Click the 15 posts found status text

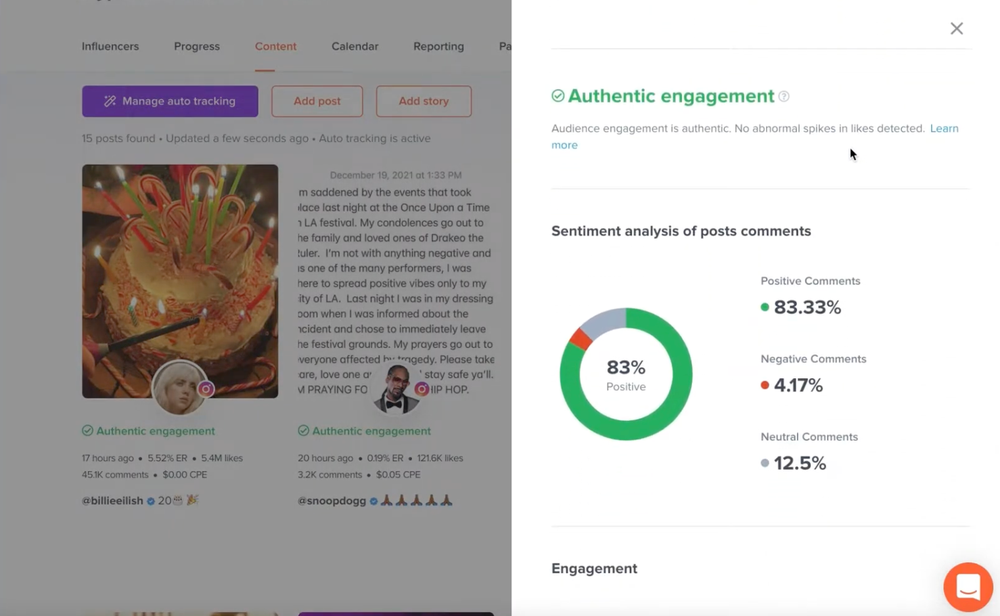119,138
